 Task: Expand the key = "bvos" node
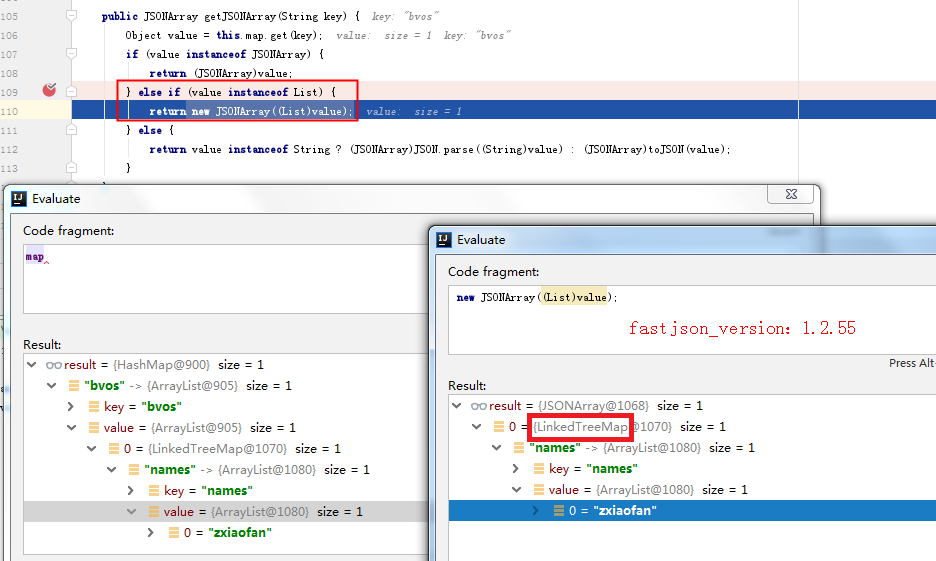click(71, 406)
